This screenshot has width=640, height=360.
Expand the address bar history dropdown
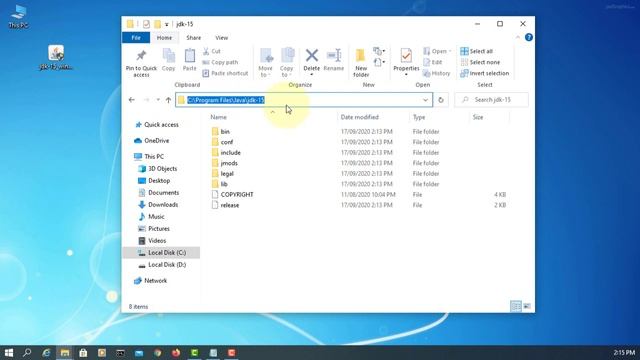(425, 100)
